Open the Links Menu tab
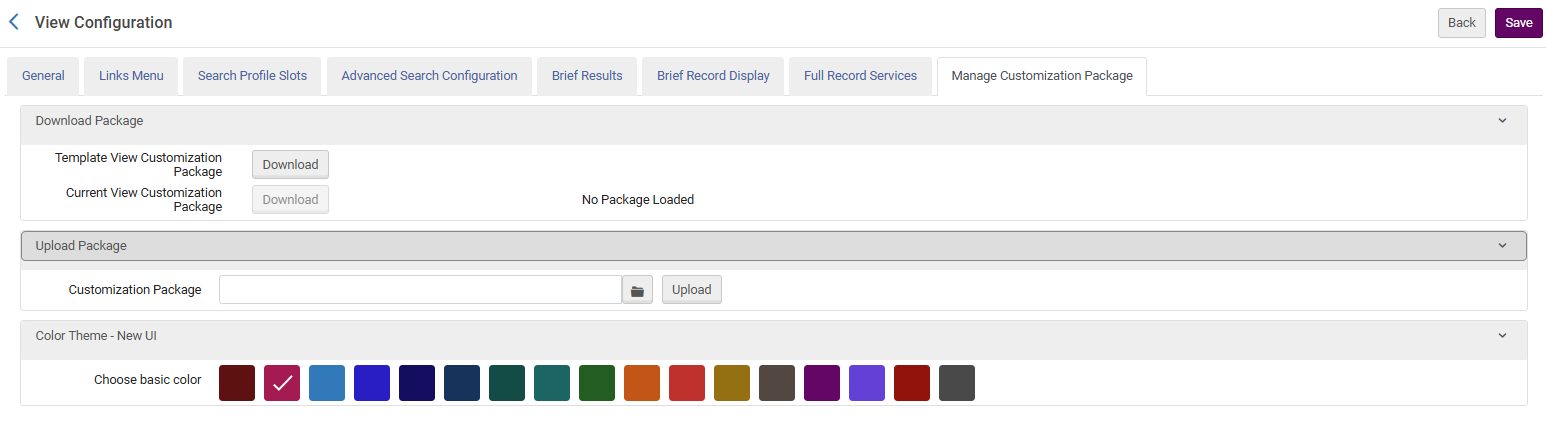The width and height of the screenshot is (1546, 425). click(131, 76)
